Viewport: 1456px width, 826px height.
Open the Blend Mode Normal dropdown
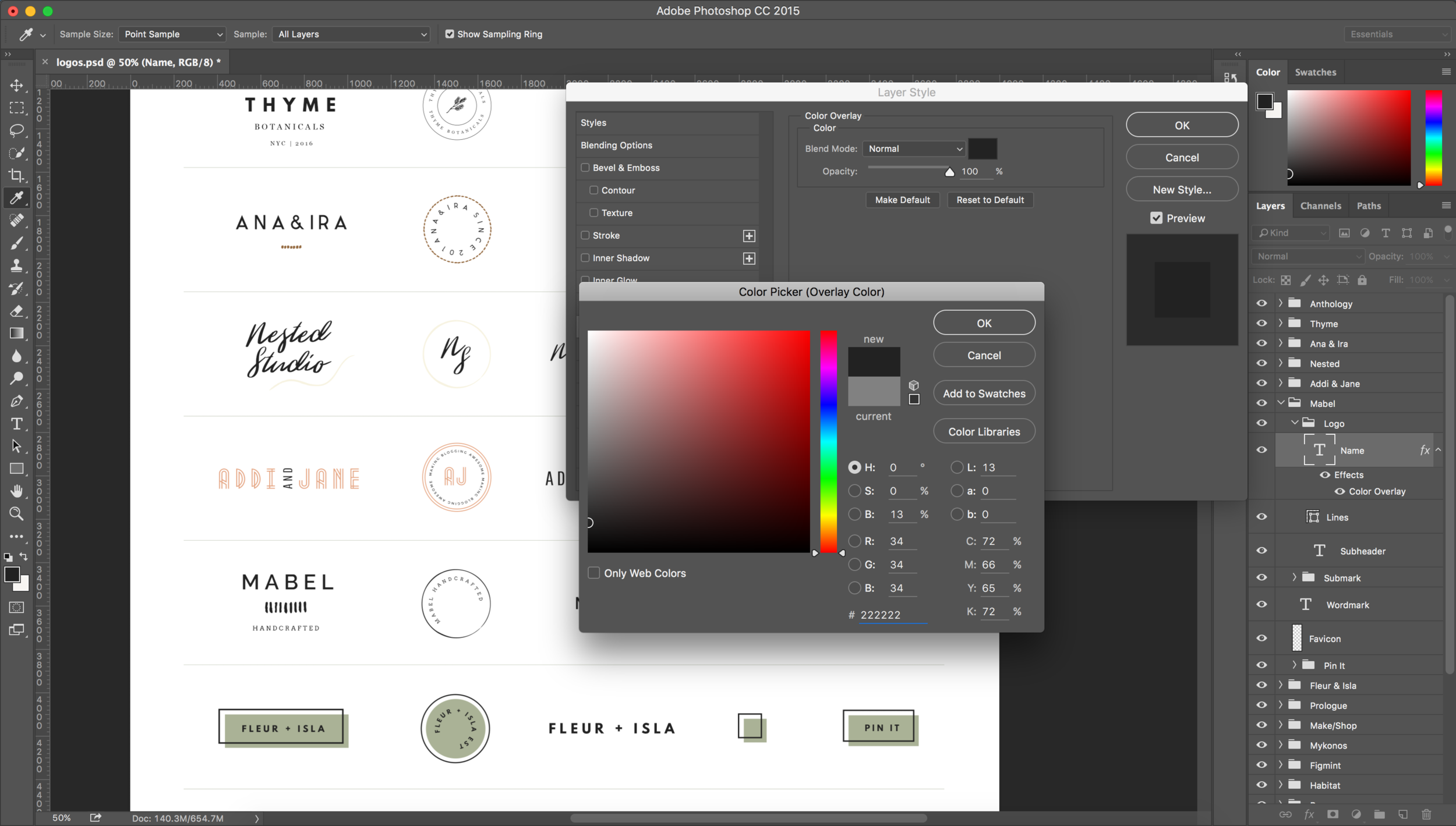914,149
